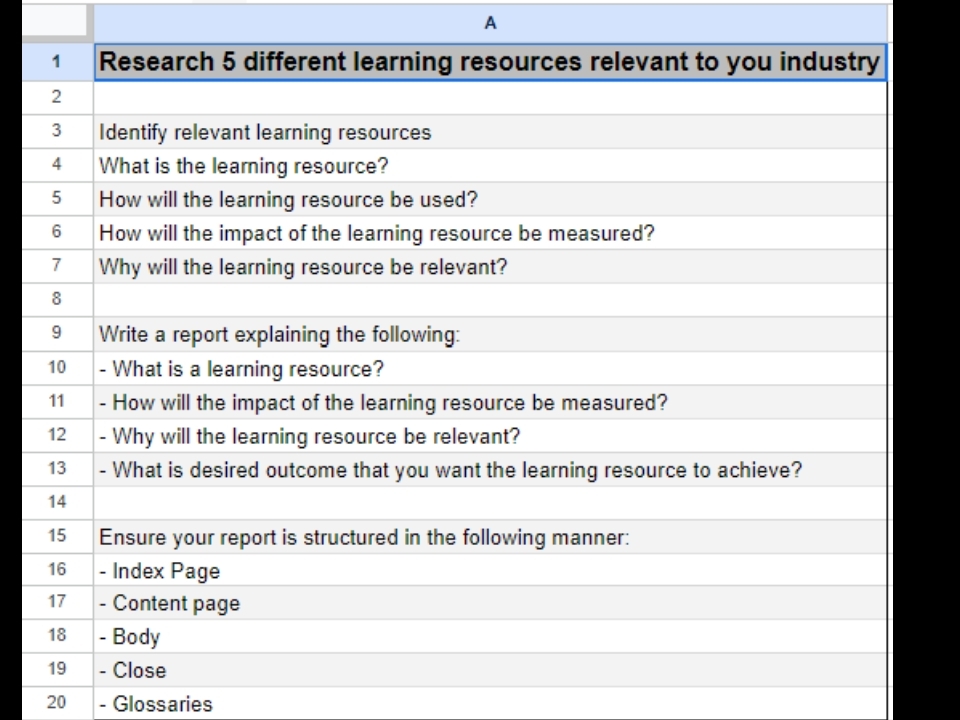Select the column A header

pyautogui.click(x=490, y=23)
